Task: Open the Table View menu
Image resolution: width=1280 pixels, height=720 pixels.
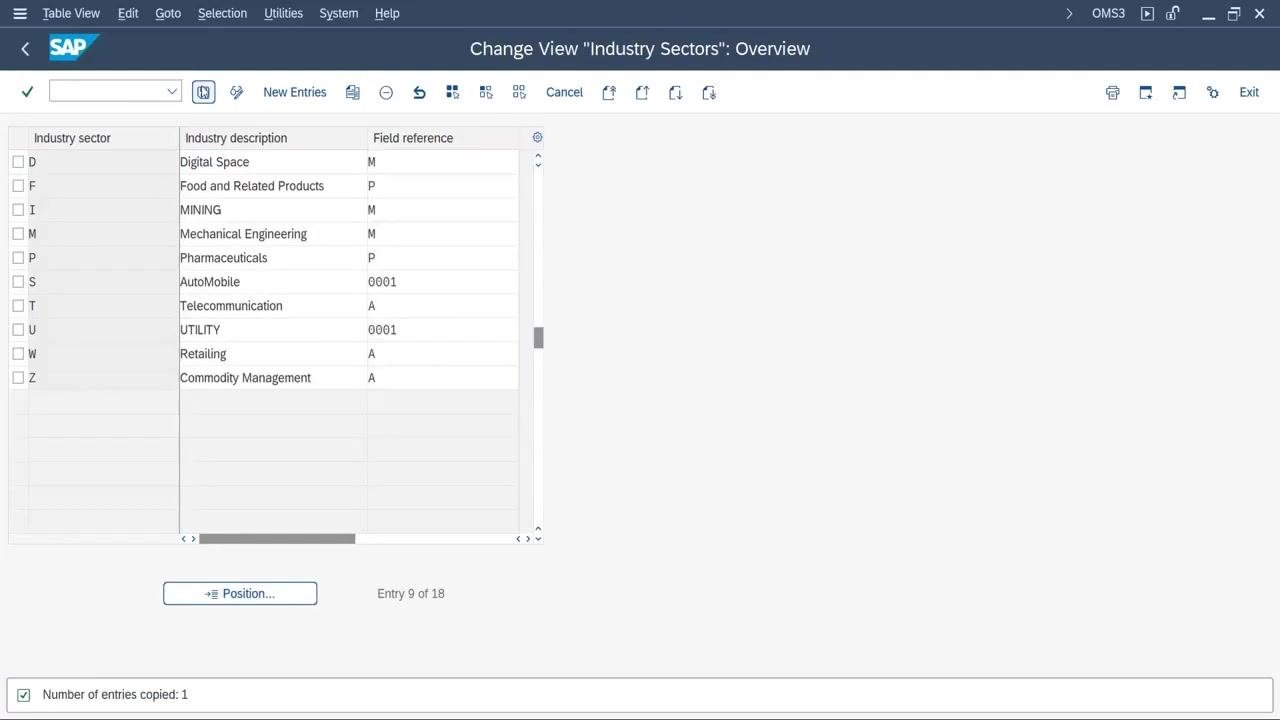Action: click(71, 13)
